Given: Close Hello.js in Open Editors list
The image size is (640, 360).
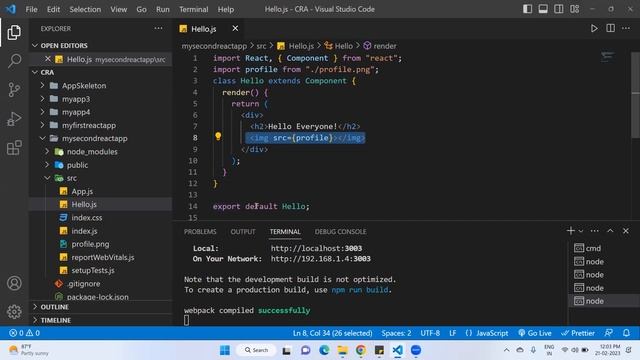Looking at the screenshot, I should pos(48,59).
